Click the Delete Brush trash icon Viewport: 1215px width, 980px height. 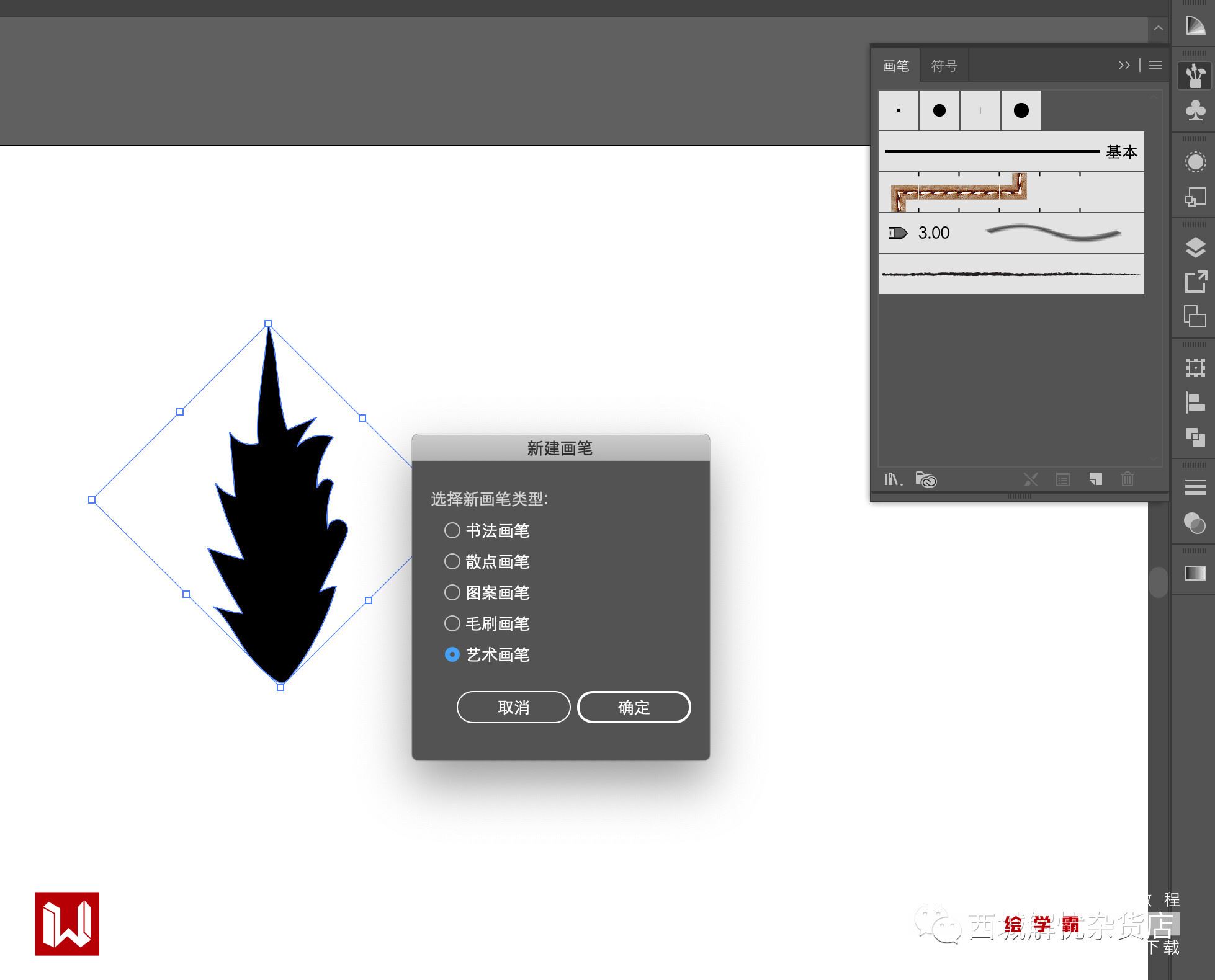[x=1128, y=479]
